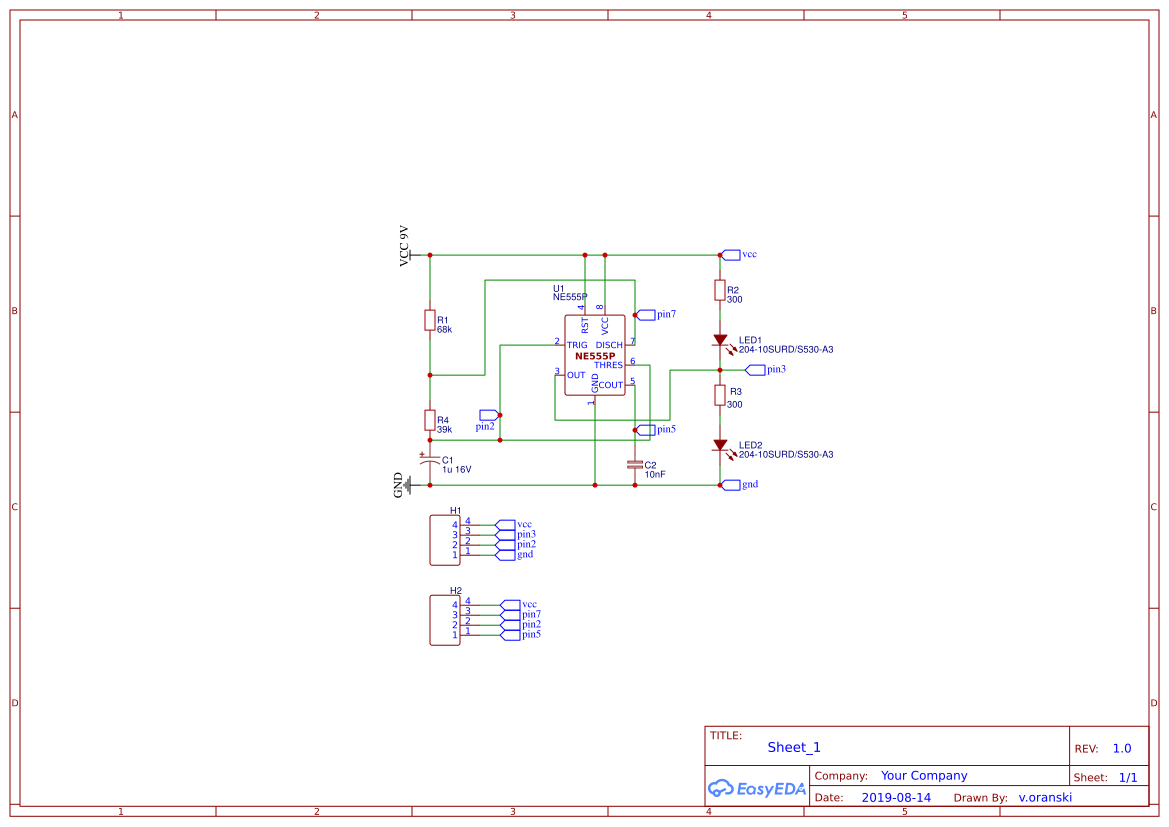Select header connector H2 symbol
Screen dimensions: 1169x827
click(443, 619)
